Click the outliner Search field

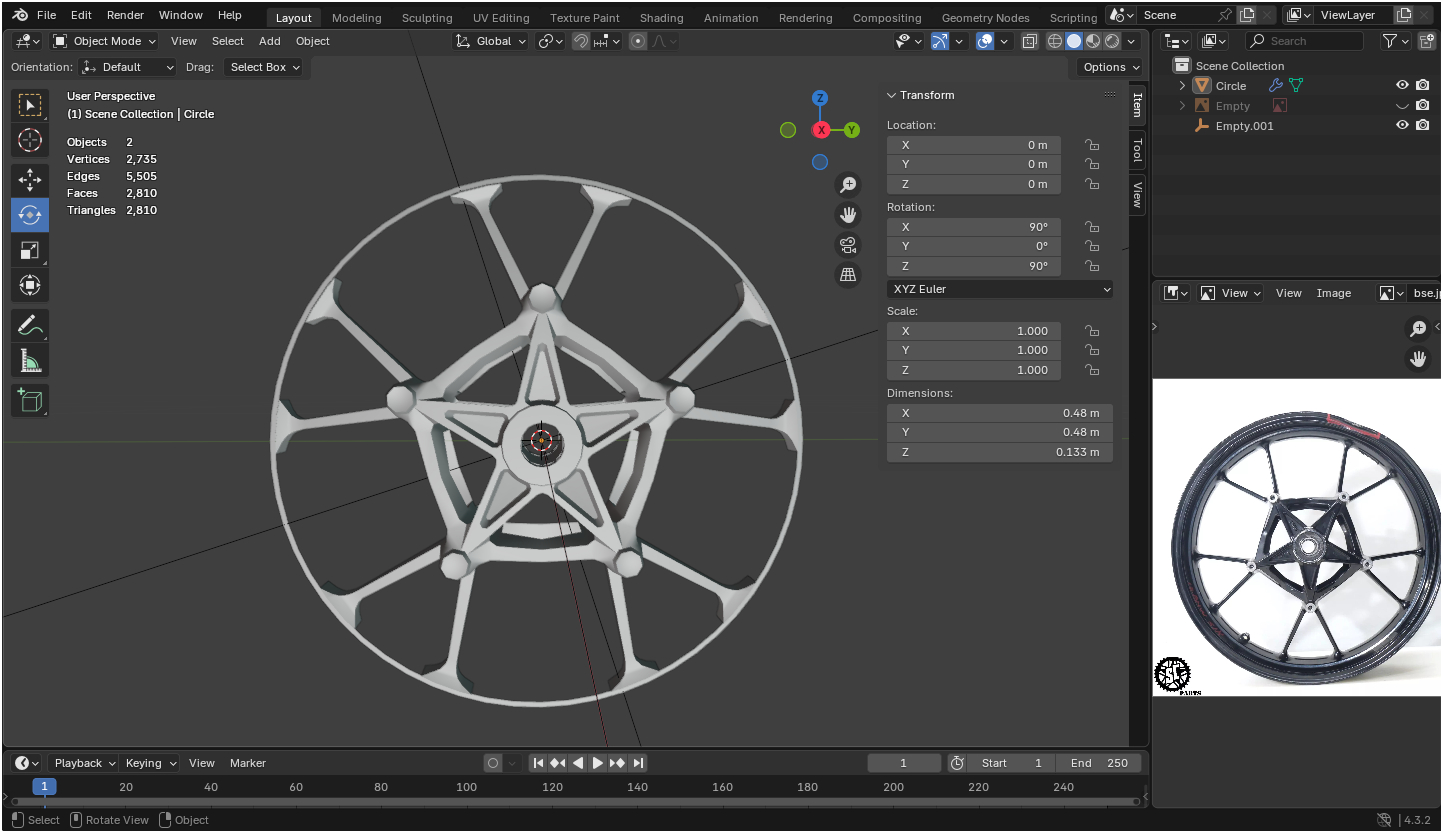1304,41
